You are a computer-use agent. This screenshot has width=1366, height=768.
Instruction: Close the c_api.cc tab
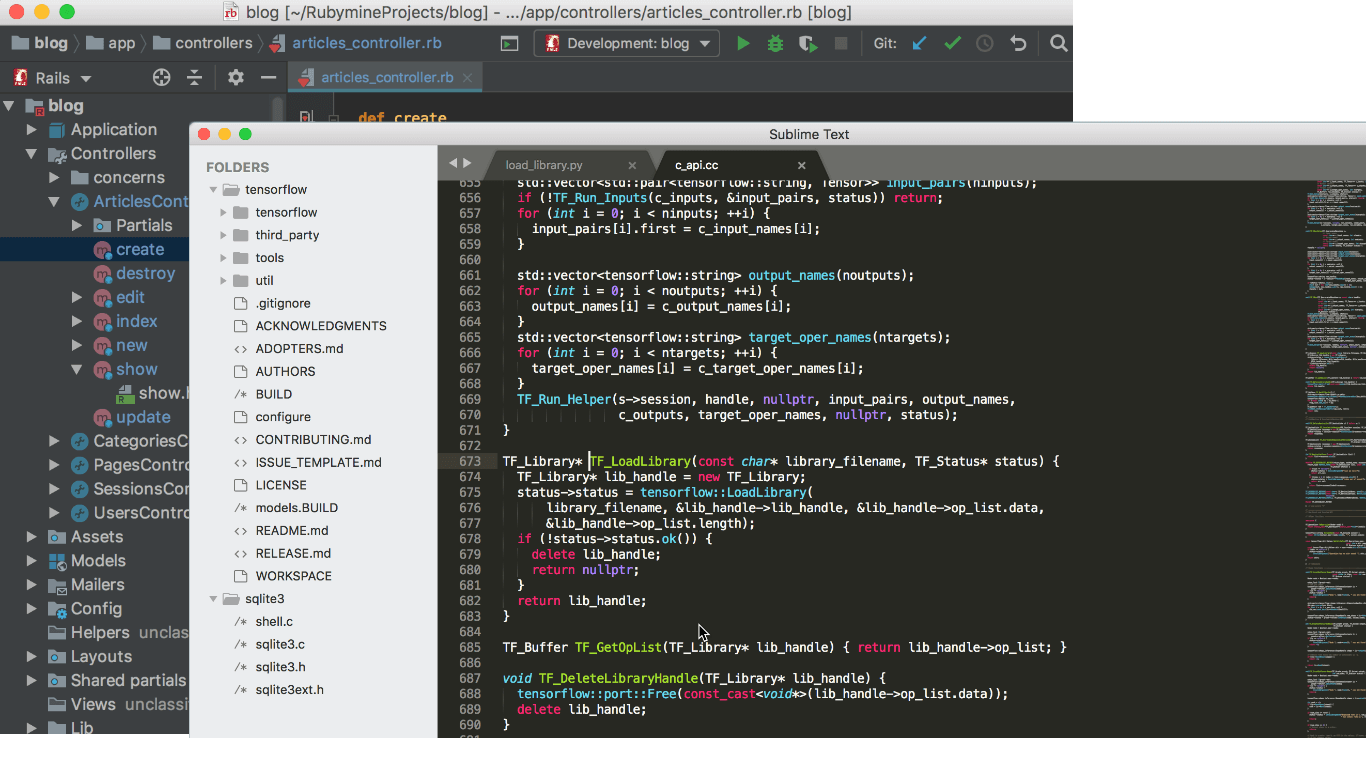pos(802,166)
